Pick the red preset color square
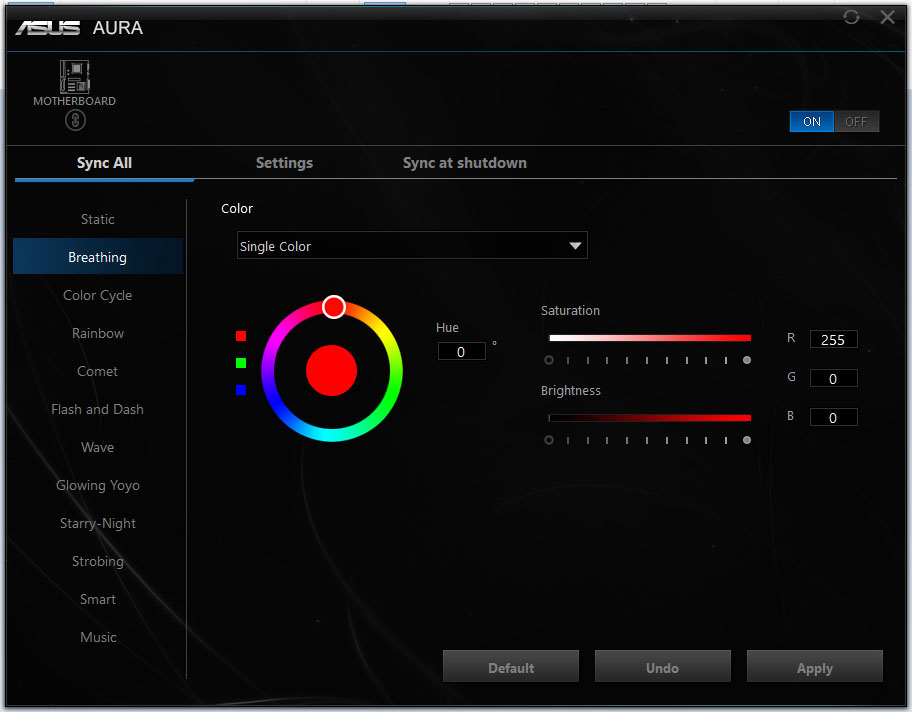Screen dimensions: 912x712 [241, 336]
